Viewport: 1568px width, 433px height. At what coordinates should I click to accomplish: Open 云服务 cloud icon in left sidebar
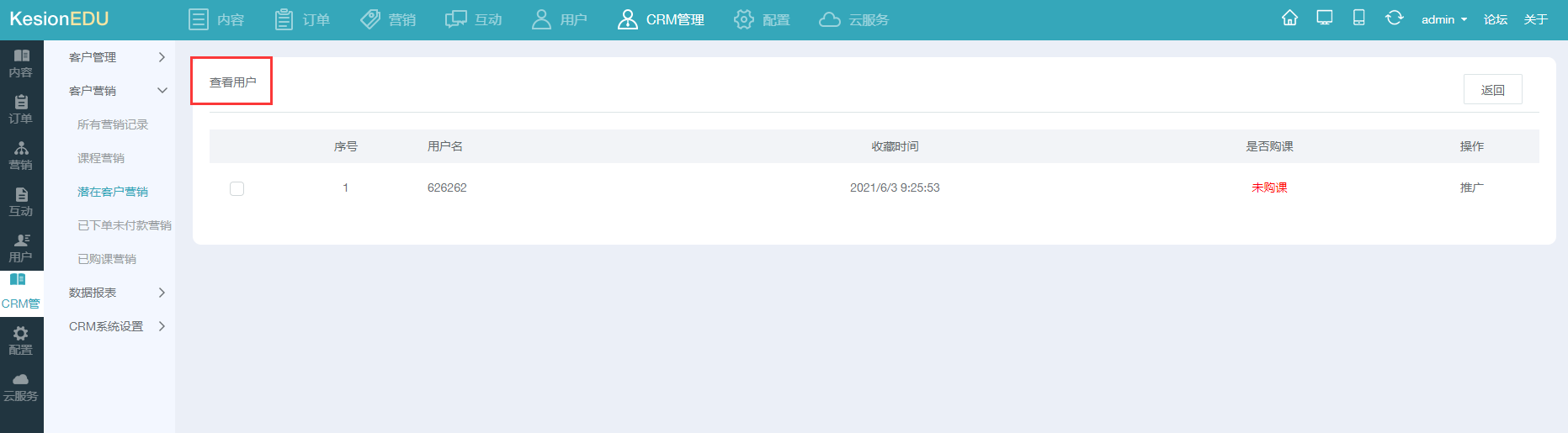click(21, 388)
